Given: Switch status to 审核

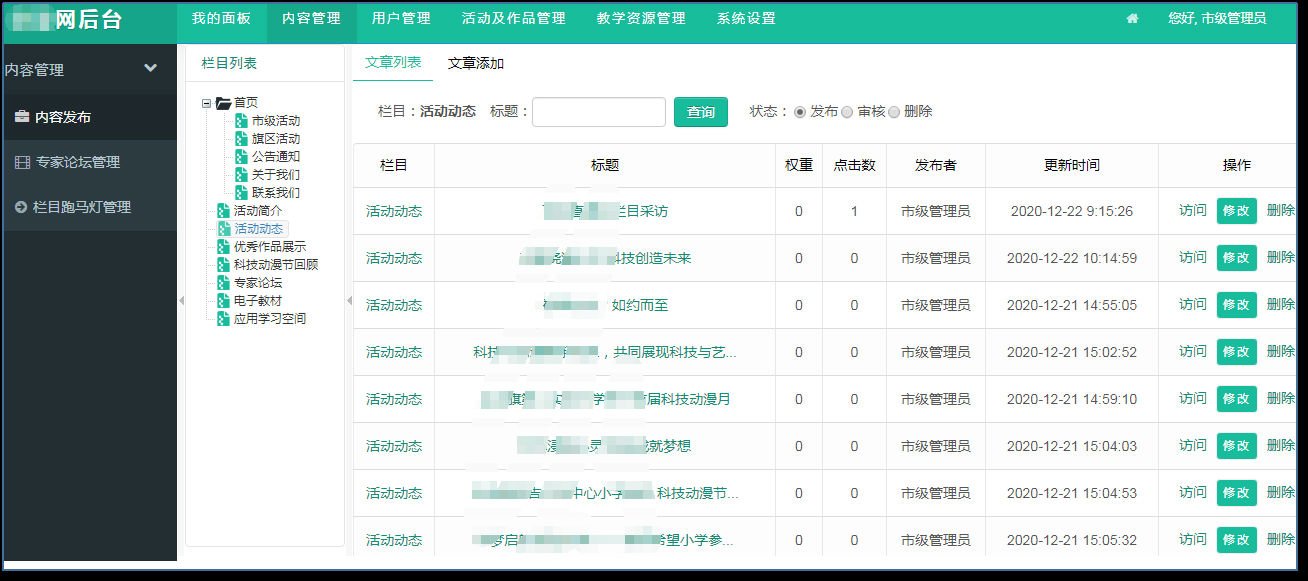Looking at the screenshot, I should [x=846, y=112].
